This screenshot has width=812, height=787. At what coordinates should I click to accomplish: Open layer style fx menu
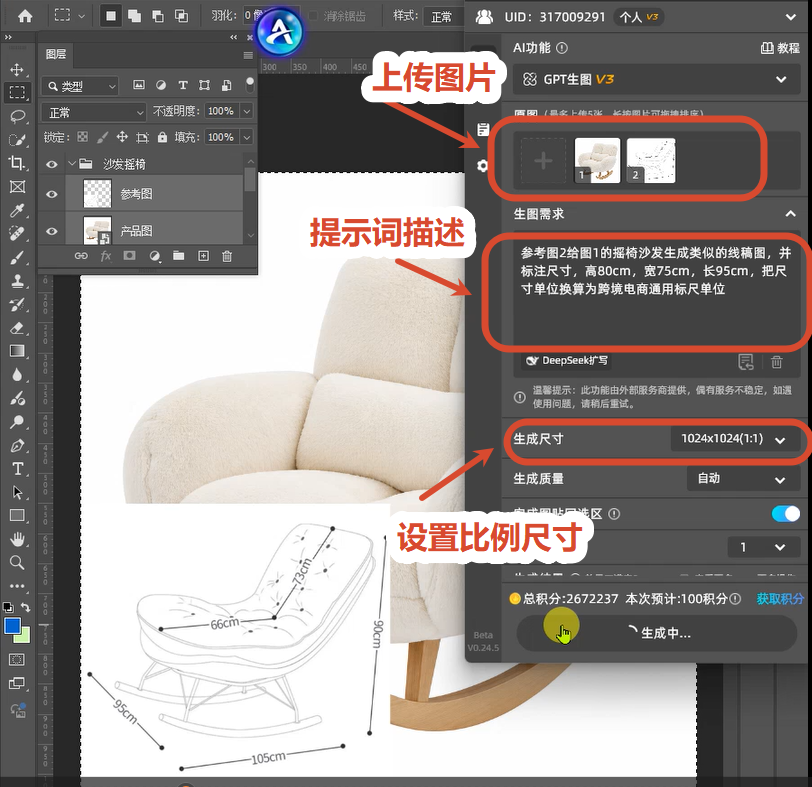click(106, 256)
